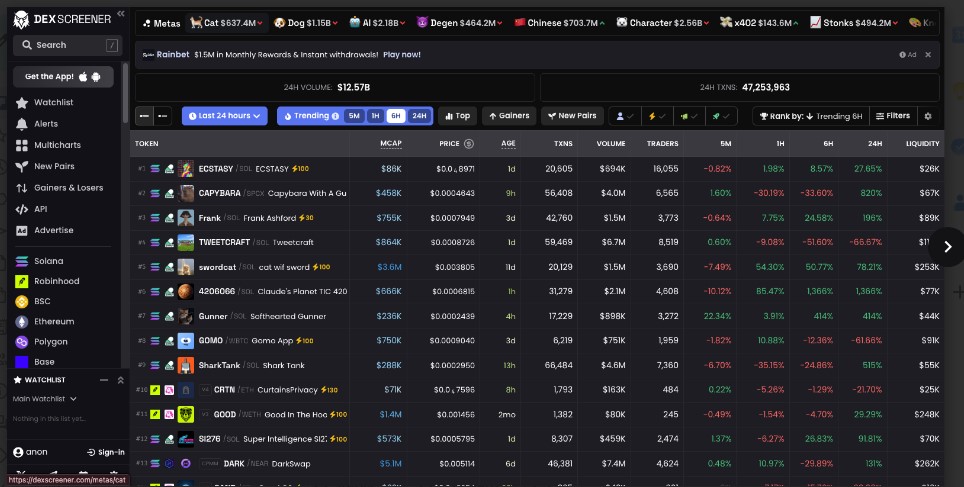The image size is (964, 487).
Task: Click Get the App! button
Action: pos(63,77)
